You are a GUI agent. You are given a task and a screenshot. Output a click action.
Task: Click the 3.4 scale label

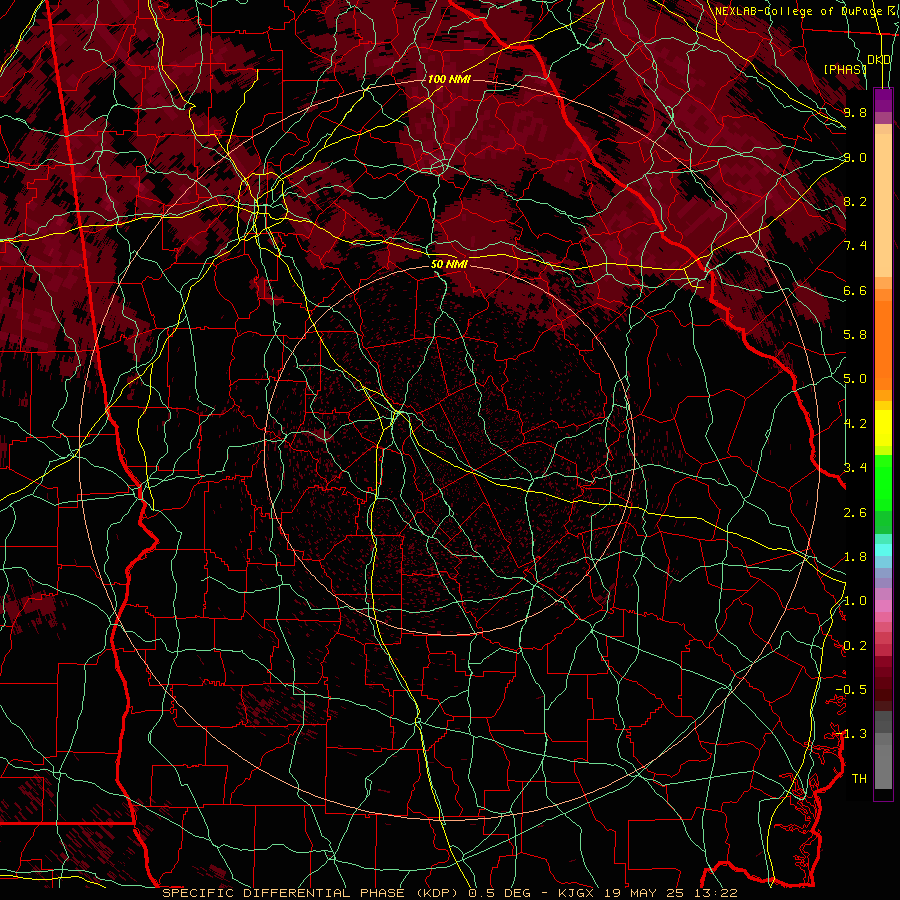pos(855,468)
